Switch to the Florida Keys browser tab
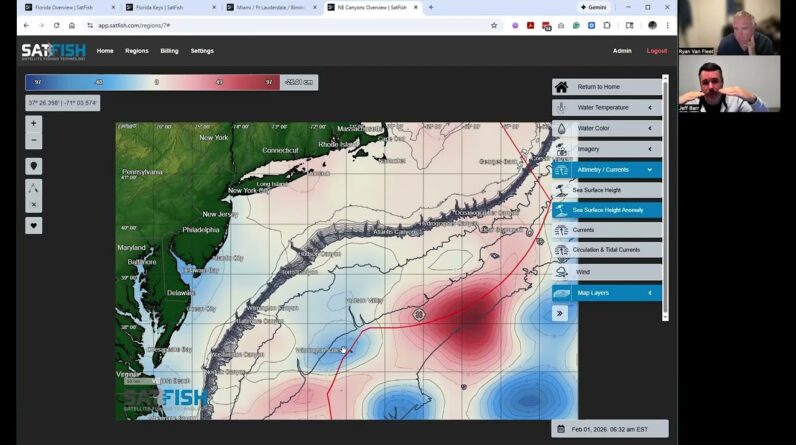The height and width of the screenshot is (445, 796). coord(166,7)
